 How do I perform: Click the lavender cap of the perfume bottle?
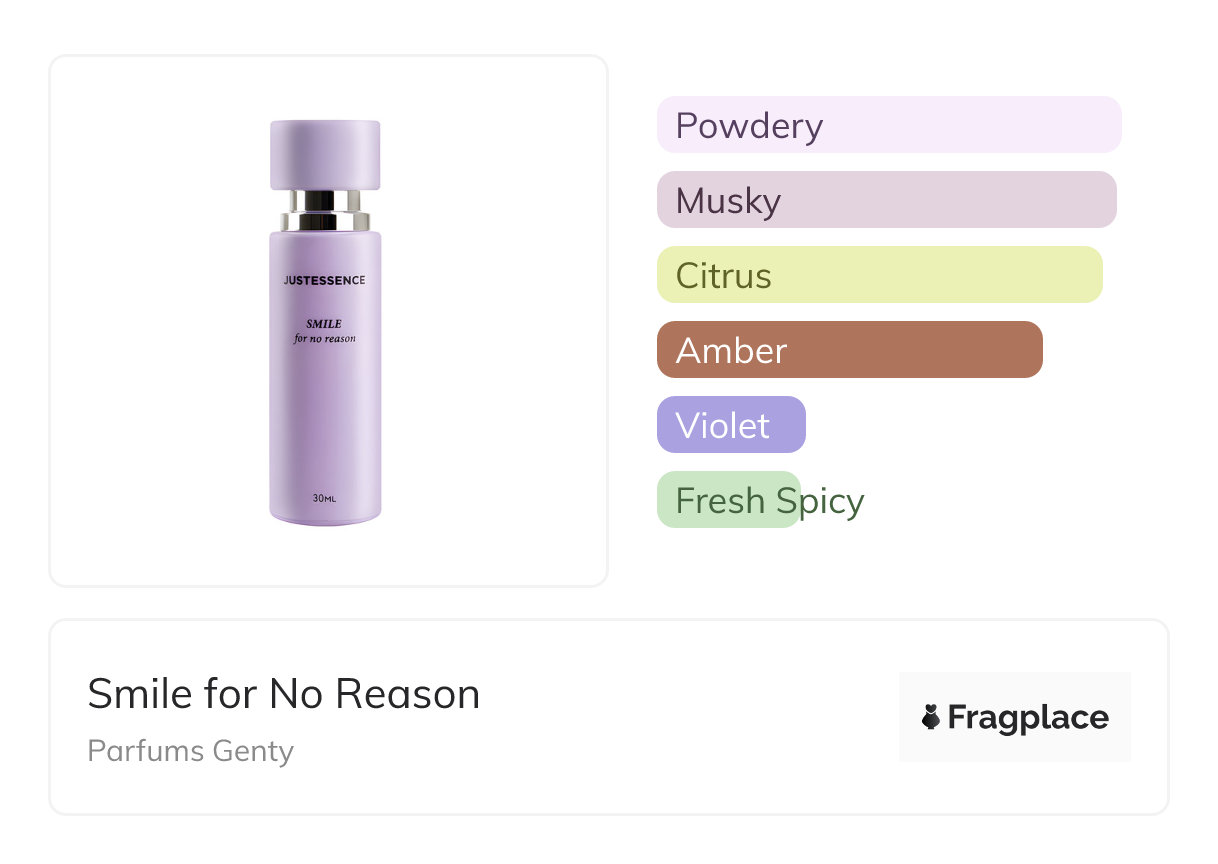[x=325, y=155]
